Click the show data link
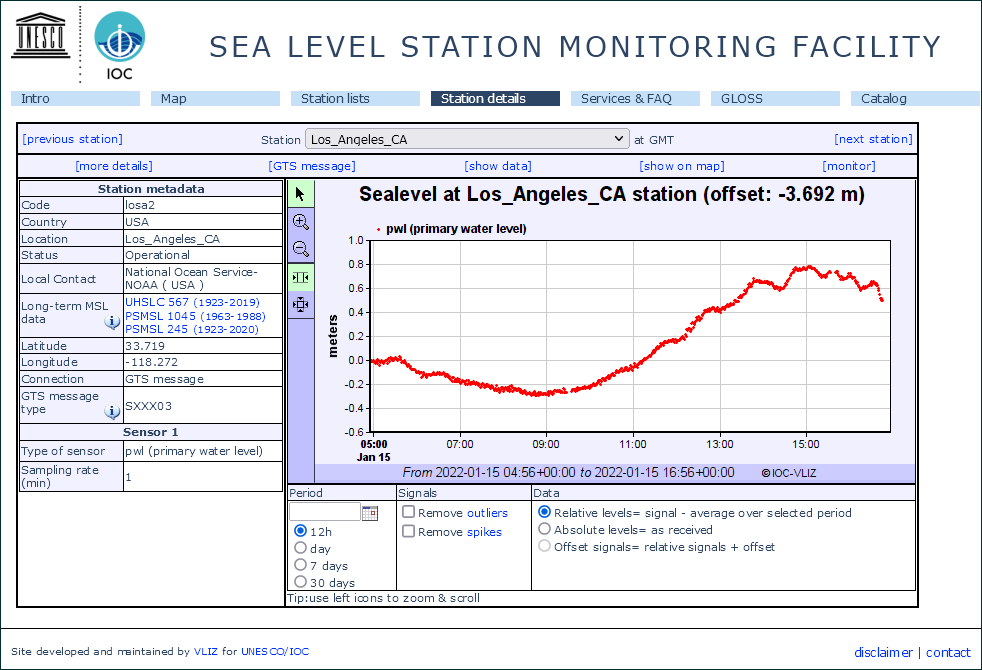Screen dimensions: 982x670 click(498, 166)
